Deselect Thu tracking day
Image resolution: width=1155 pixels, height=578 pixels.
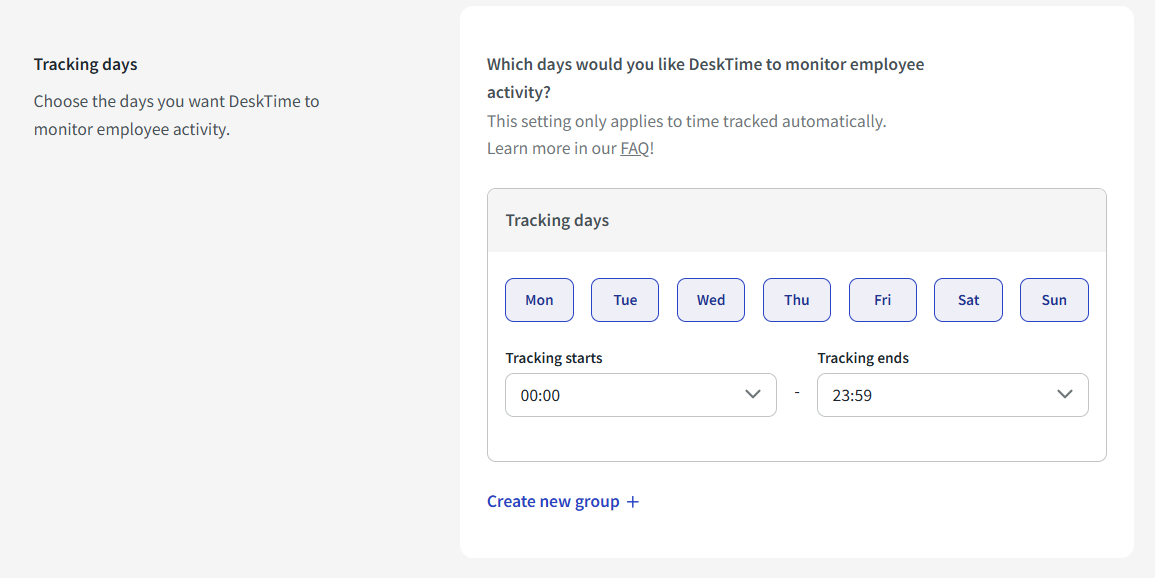(797, 300)
